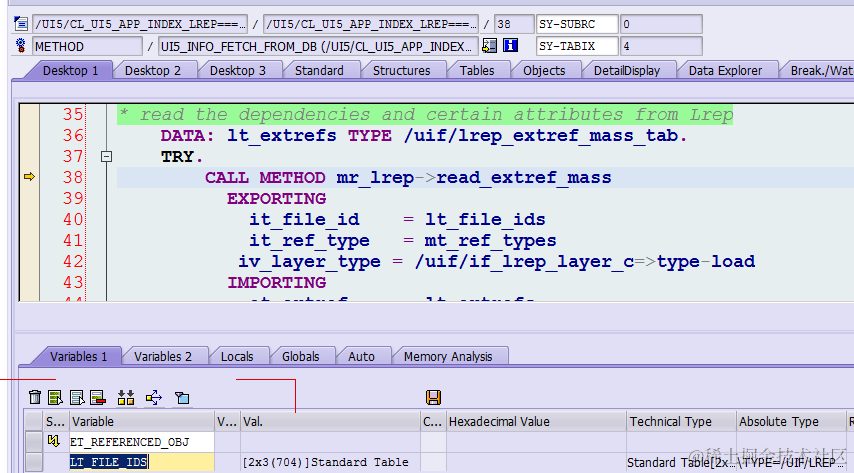Viewport: 854px width, 473px height.
Task: Click the LT_FILE_IDS variable cell
Action: (142, 462)
